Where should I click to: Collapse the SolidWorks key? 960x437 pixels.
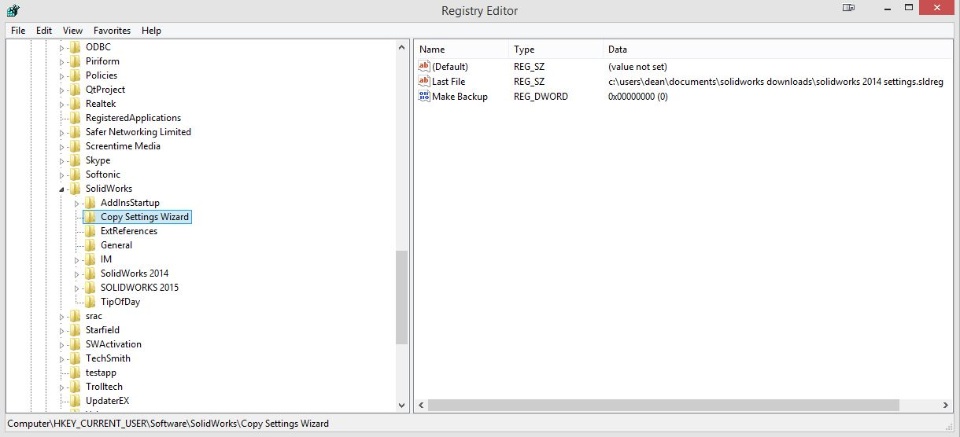point(62,189)
